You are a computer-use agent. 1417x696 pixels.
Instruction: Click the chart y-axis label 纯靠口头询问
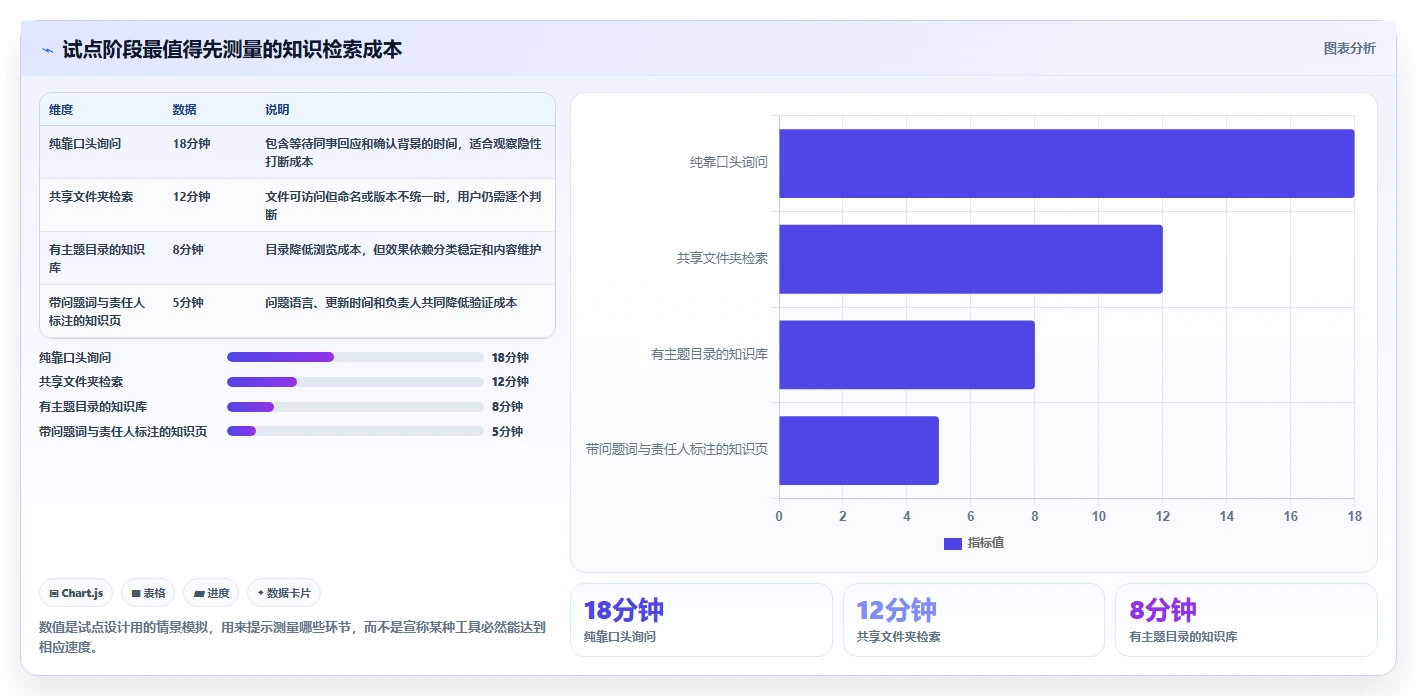tap(729, 162)
